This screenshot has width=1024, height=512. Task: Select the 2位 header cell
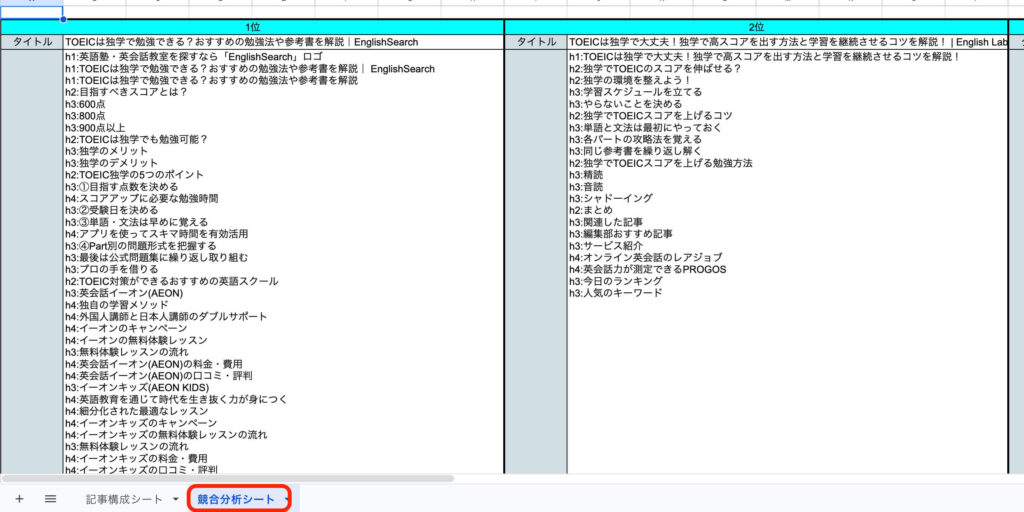pyautogui.click(x=756, y=27)
